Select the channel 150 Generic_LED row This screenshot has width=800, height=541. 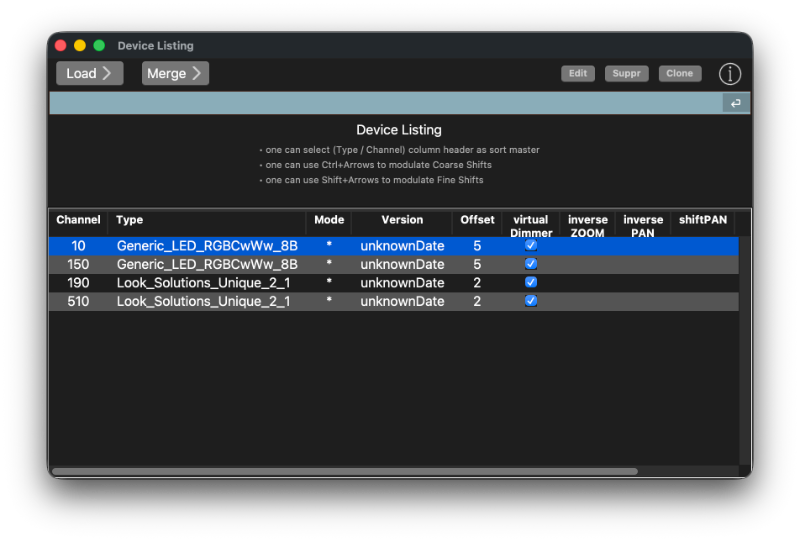(206, 264)
